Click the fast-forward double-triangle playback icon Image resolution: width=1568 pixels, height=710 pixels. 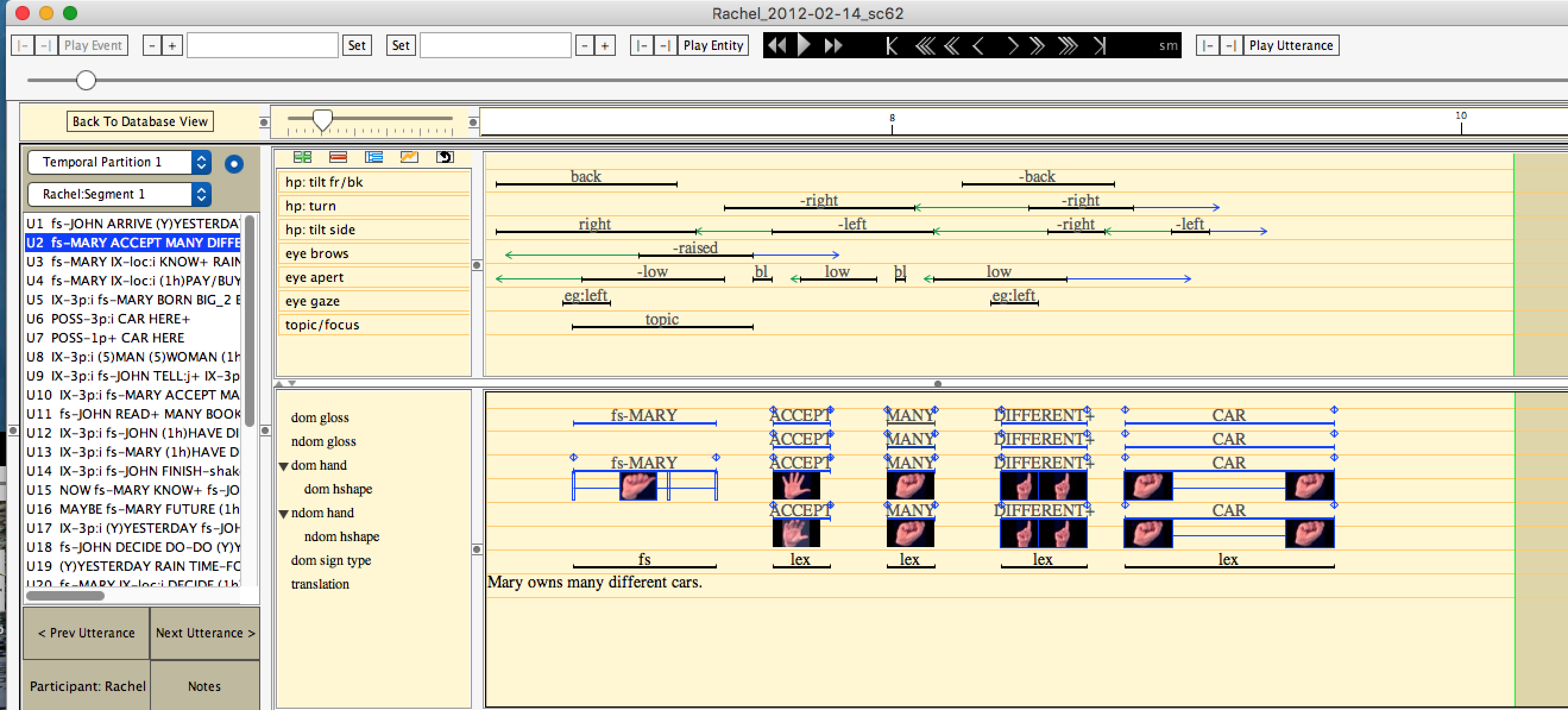pyautogui.click(x=833, y=45)
